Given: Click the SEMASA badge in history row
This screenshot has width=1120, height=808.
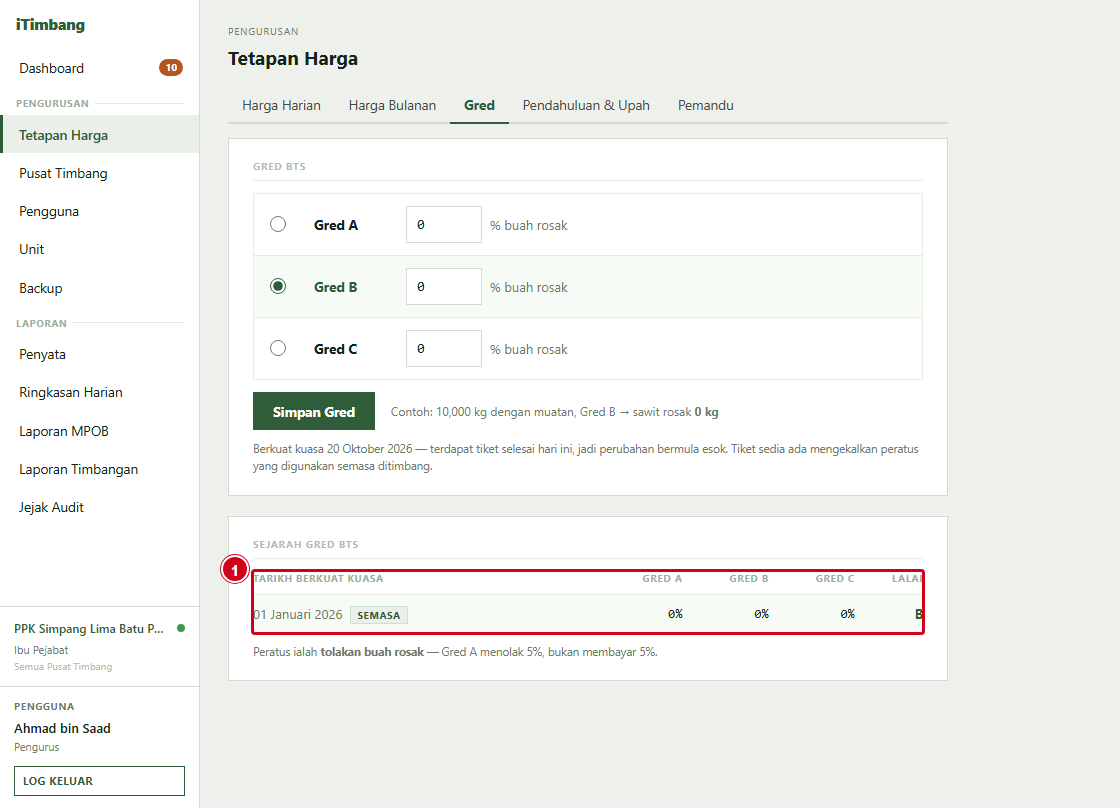Looking at the screenshot, I should tap(379, 615).
